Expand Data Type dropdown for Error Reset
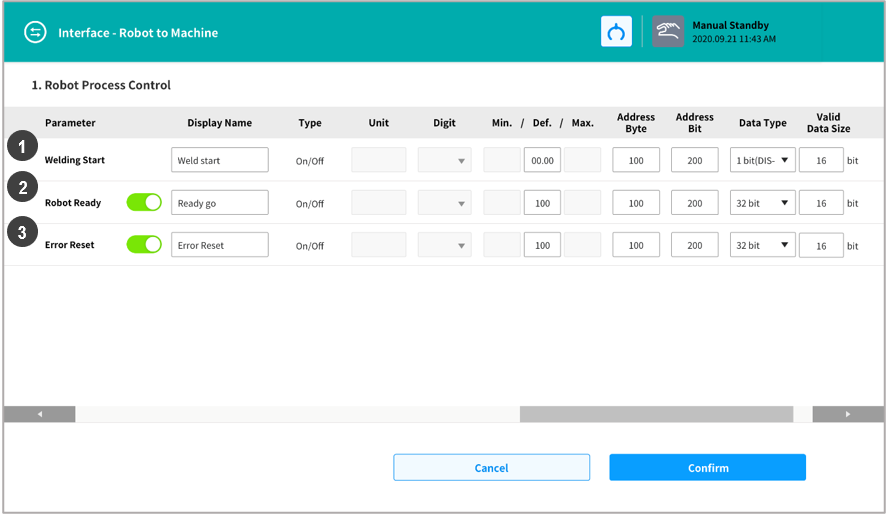 pyautogui.click(x=762, y=245)
